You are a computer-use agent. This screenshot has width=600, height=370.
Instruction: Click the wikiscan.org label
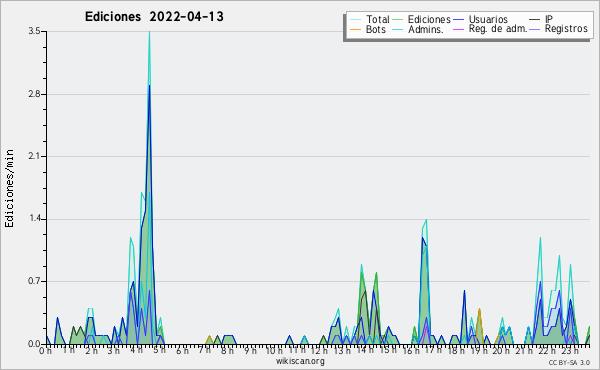300,361
